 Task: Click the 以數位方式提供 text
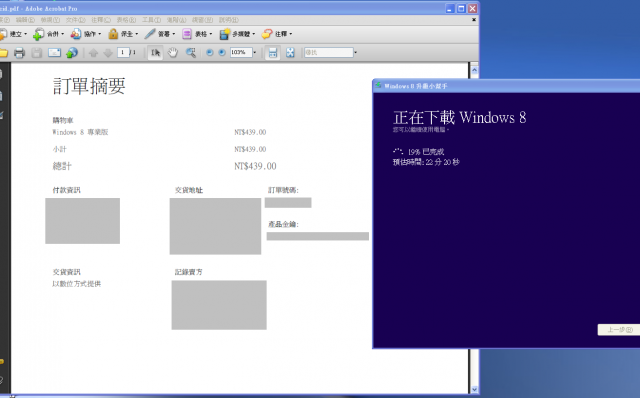76,284
